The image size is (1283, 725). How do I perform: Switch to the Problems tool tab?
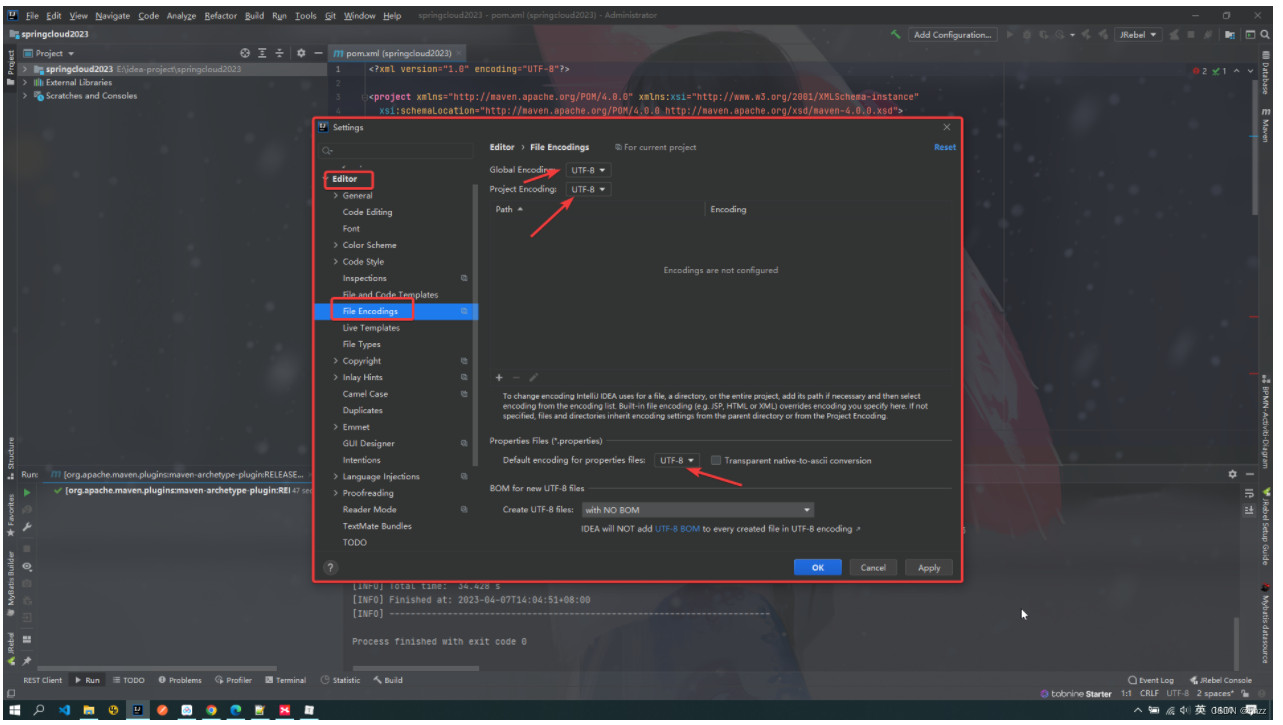(179, 680)
